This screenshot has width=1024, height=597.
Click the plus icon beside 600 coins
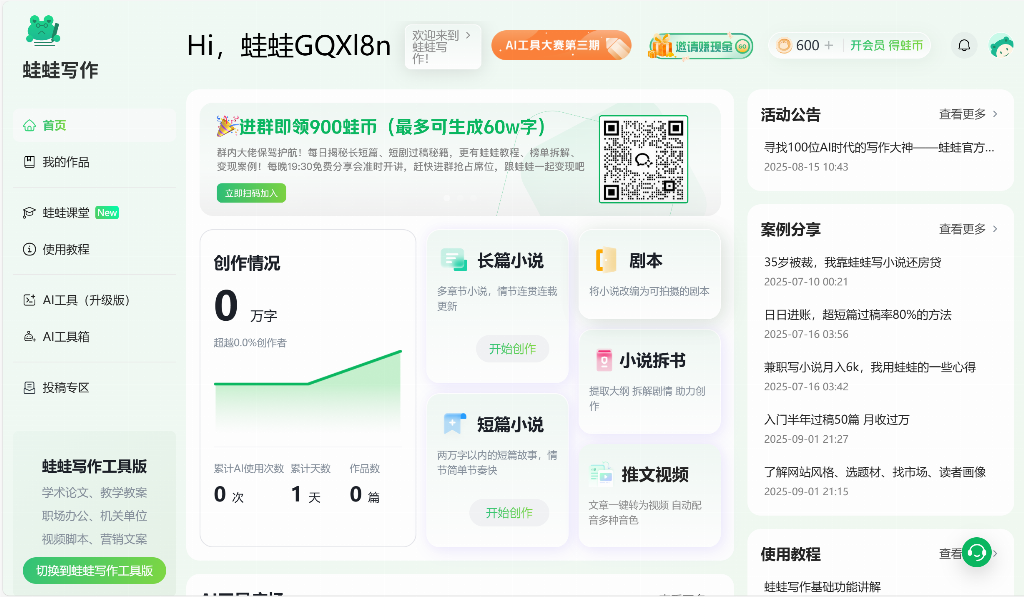pos(828,45)
